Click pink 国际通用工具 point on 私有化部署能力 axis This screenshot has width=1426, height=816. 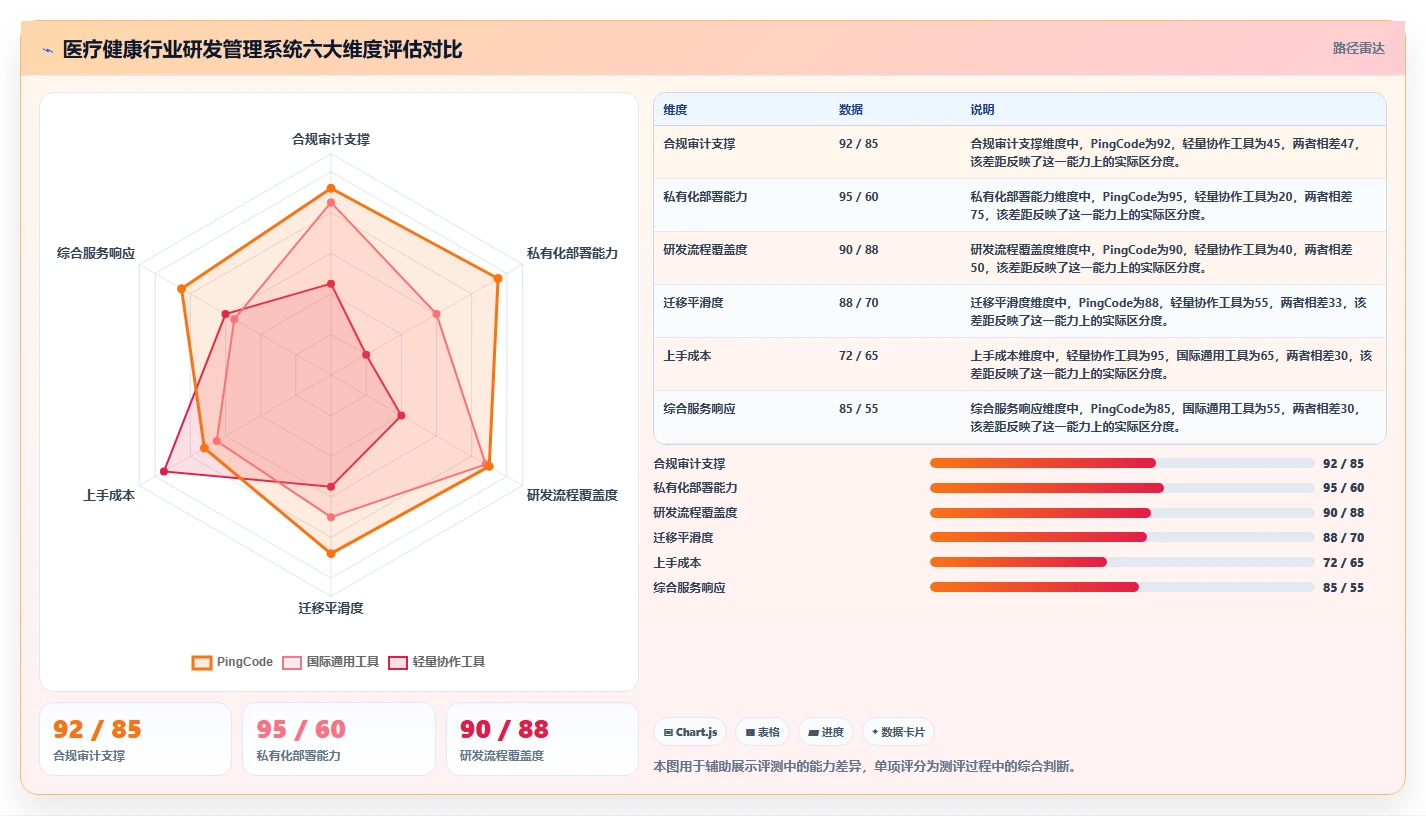[x=437, y=314]
